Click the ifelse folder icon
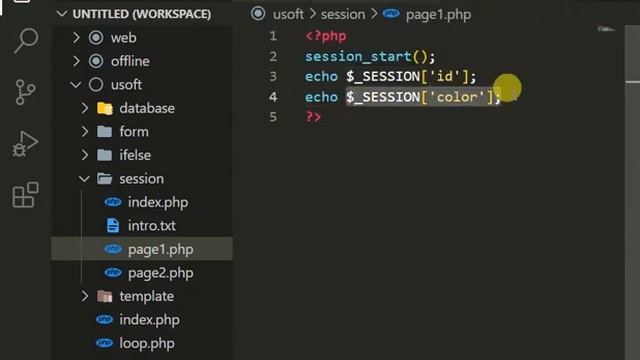 tap(104, 155)
